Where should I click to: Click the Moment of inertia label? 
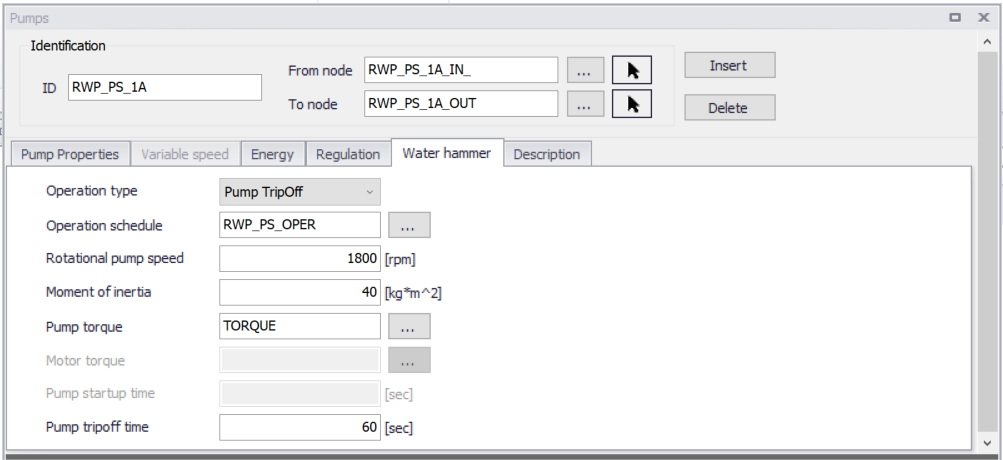click(x=99, y=292)
